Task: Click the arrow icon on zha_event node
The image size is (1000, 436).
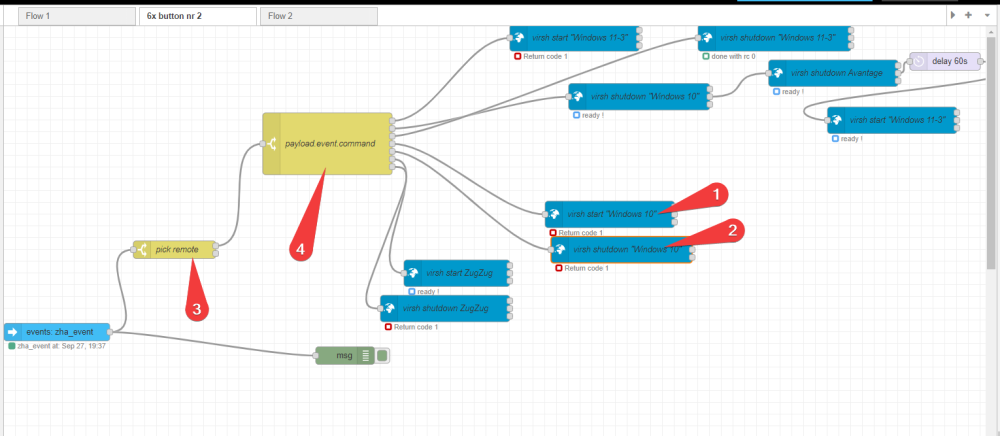Action: click(x=11, y=332)
